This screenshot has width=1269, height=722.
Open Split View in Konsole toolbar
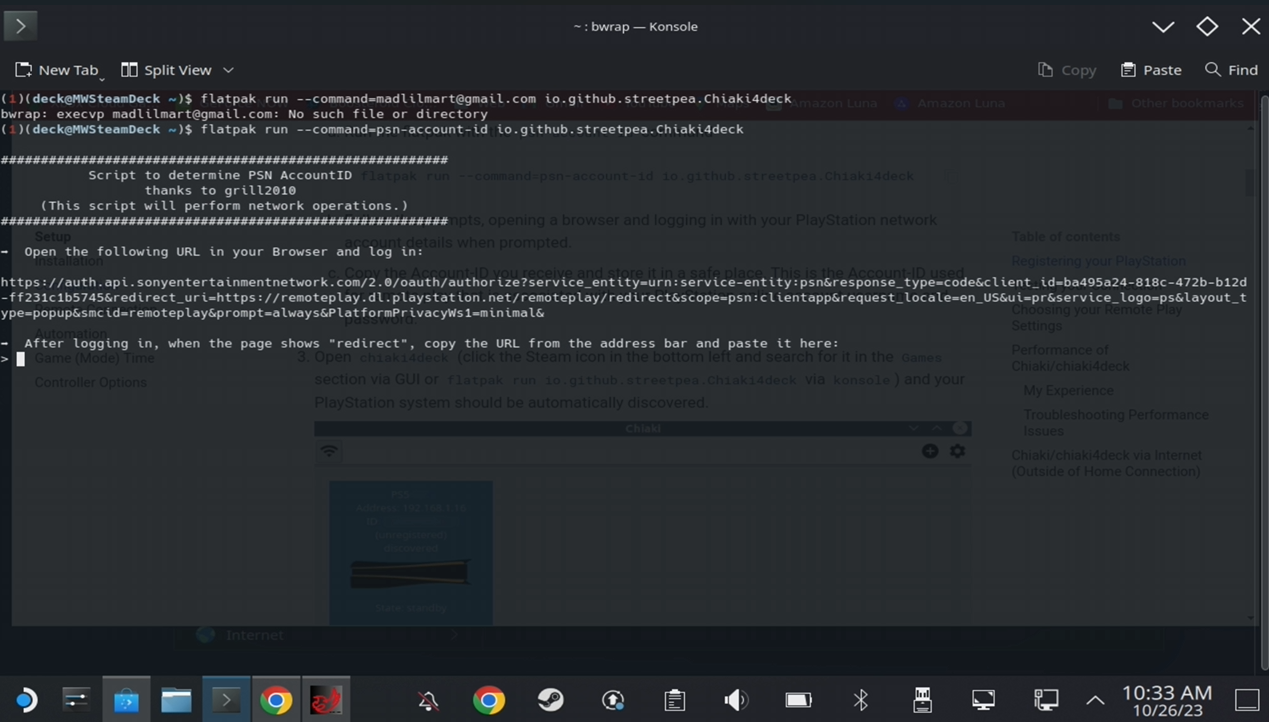tap(166, 70)
